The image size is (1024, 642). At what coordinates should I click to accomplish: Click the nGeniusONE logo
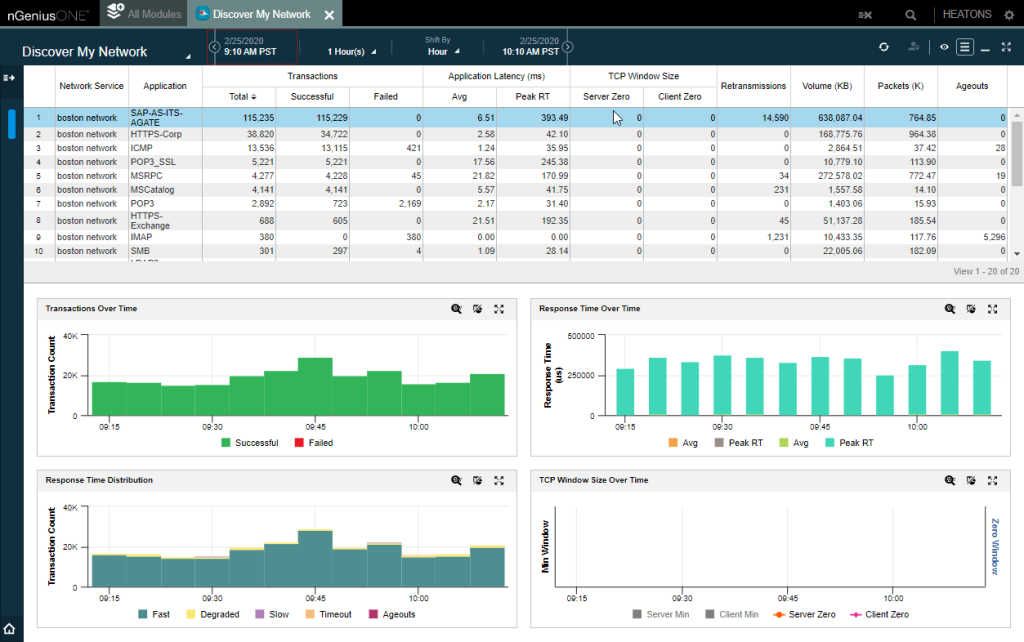pos(47,15)
